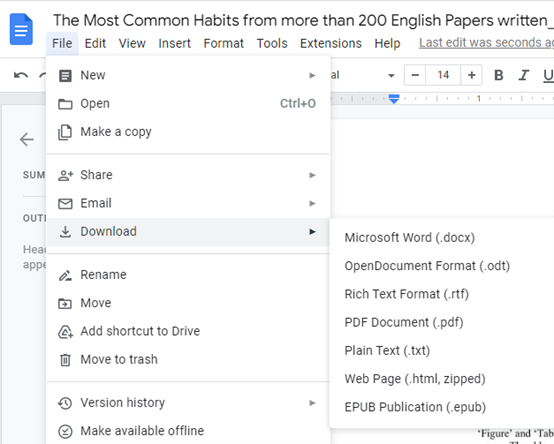
Task: Click the Undo arrow icon
Action: tap(21, 75)
